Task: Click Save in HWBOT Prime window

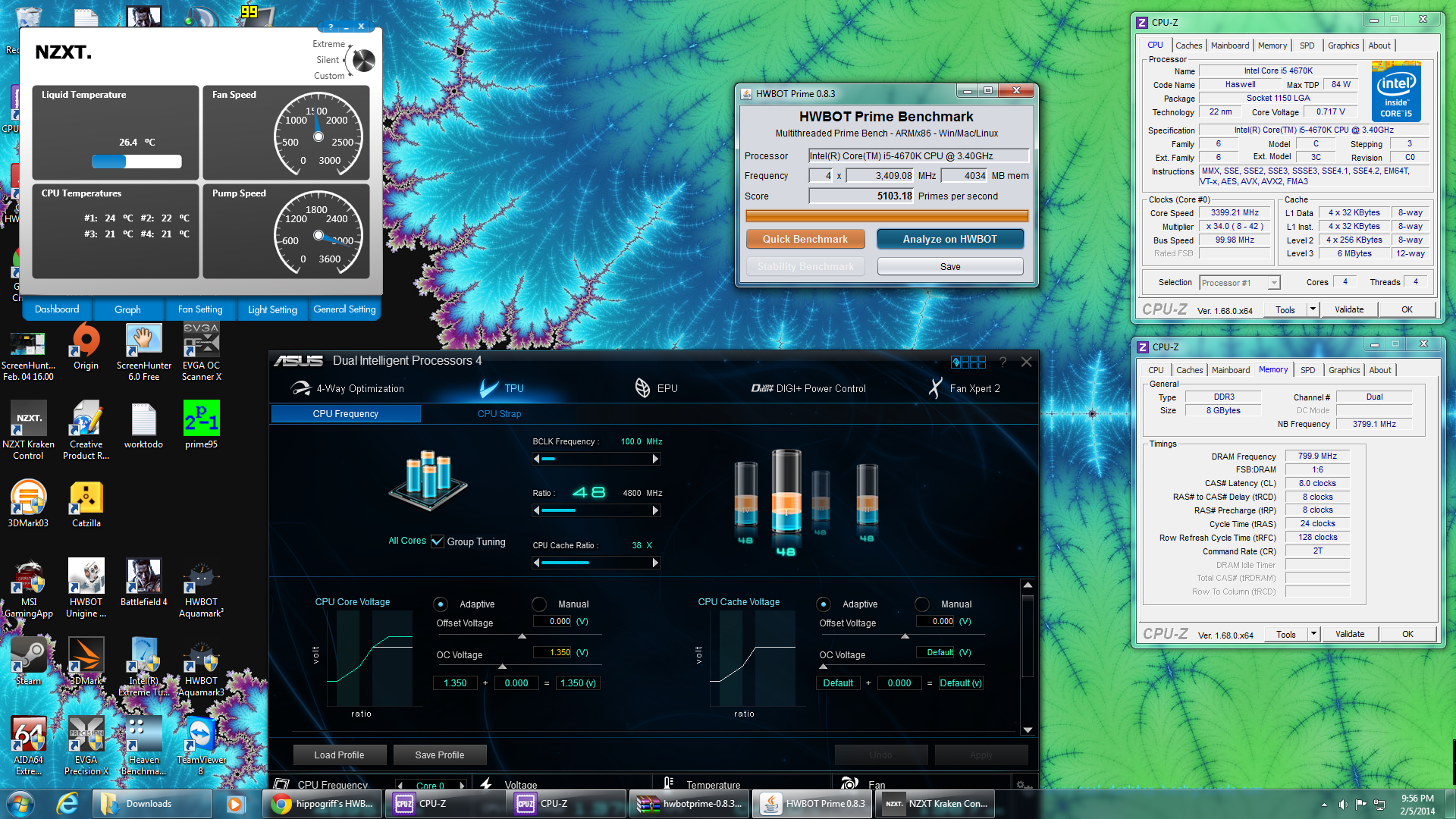Action: [x=949, y=266]
